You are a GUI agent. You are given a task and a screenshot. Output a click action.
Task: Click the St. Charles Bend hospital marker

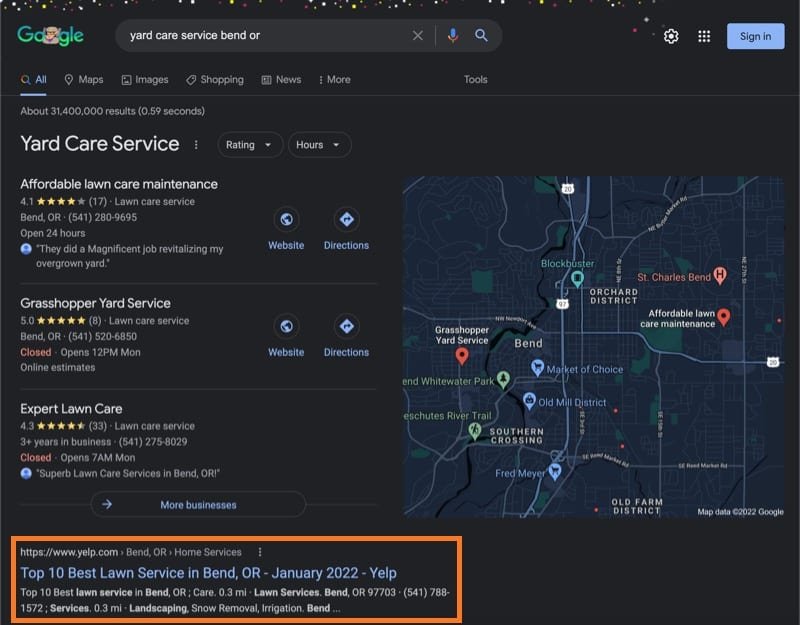[x=720, y=276]
